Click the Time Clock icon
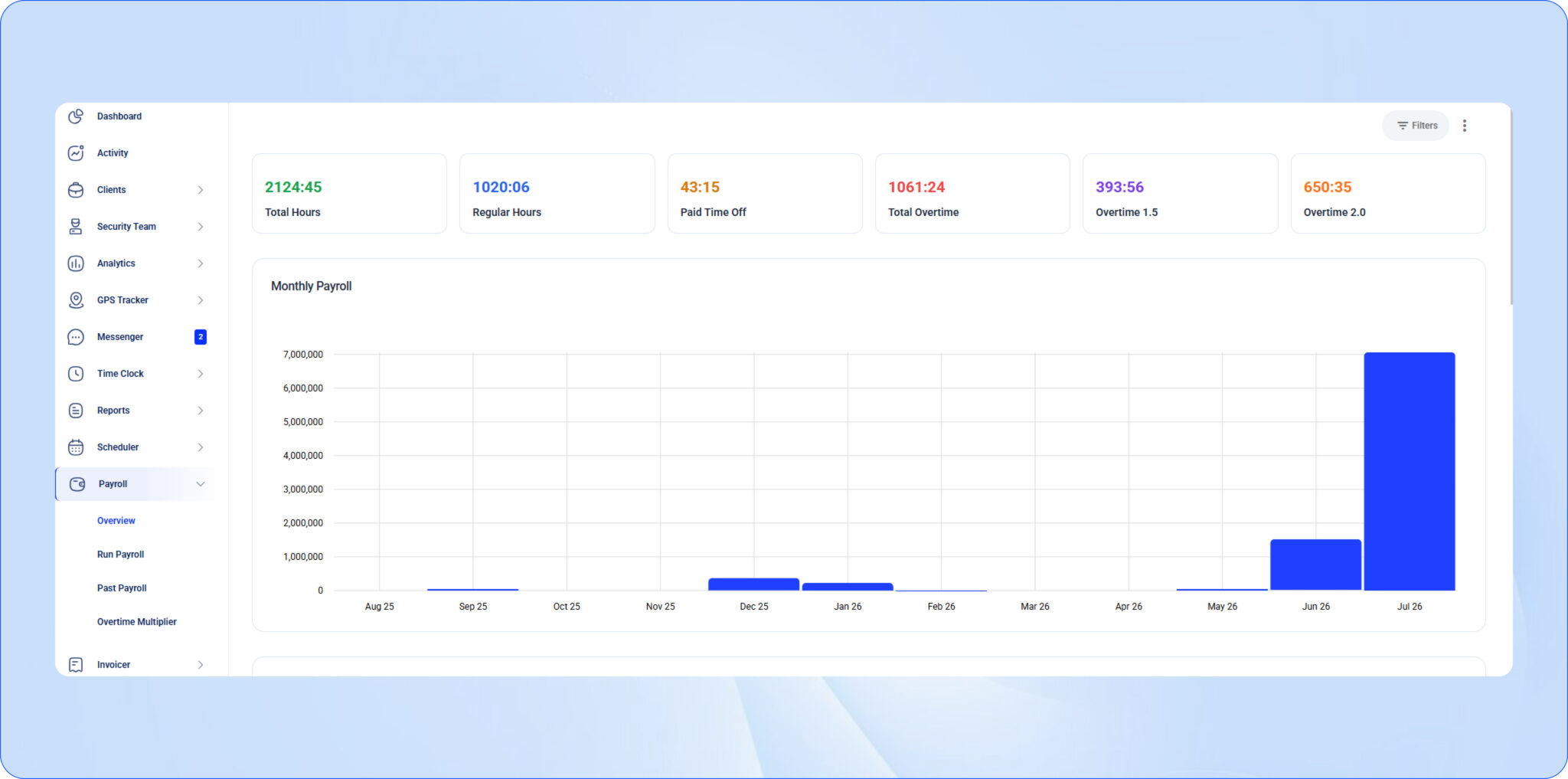This screenshot has height=779, width=1568. pos(76,374)
